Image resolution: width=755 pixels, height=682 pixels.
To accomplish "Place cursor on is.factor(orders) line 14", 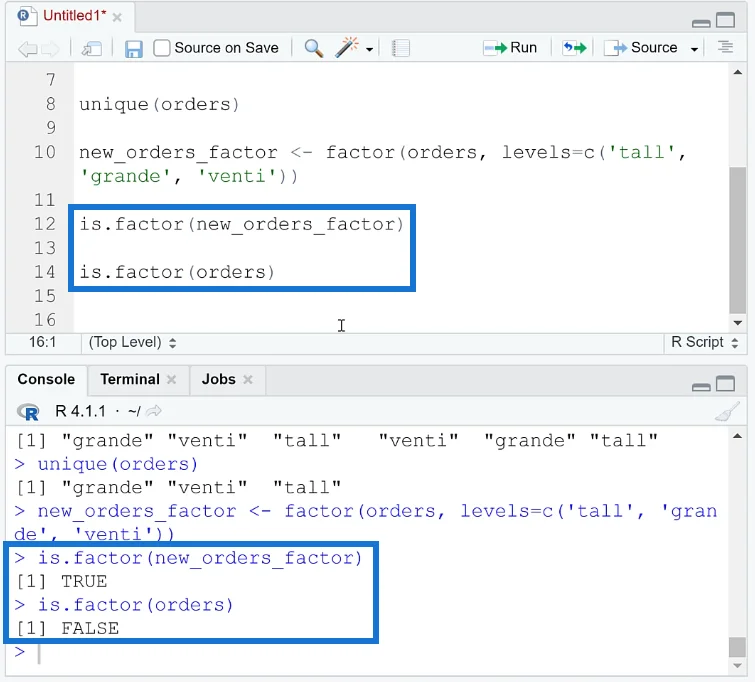I will [177, 273].
